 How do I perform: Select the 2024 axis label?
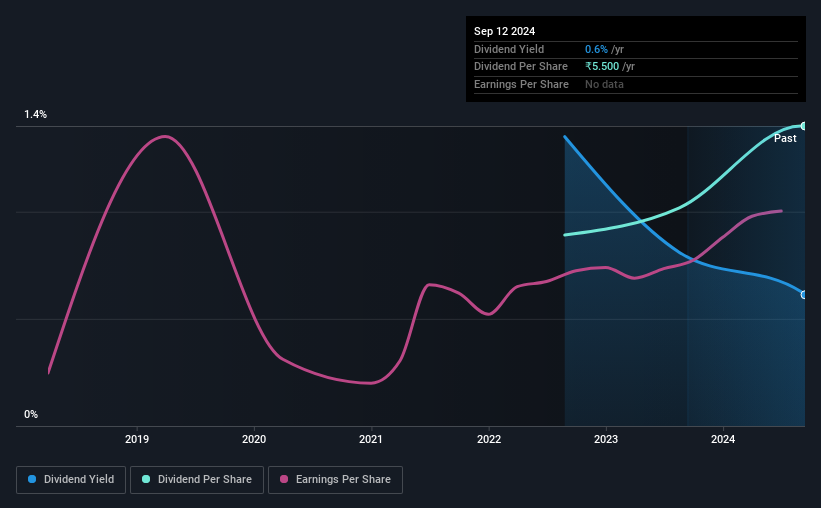coord(723,439)
